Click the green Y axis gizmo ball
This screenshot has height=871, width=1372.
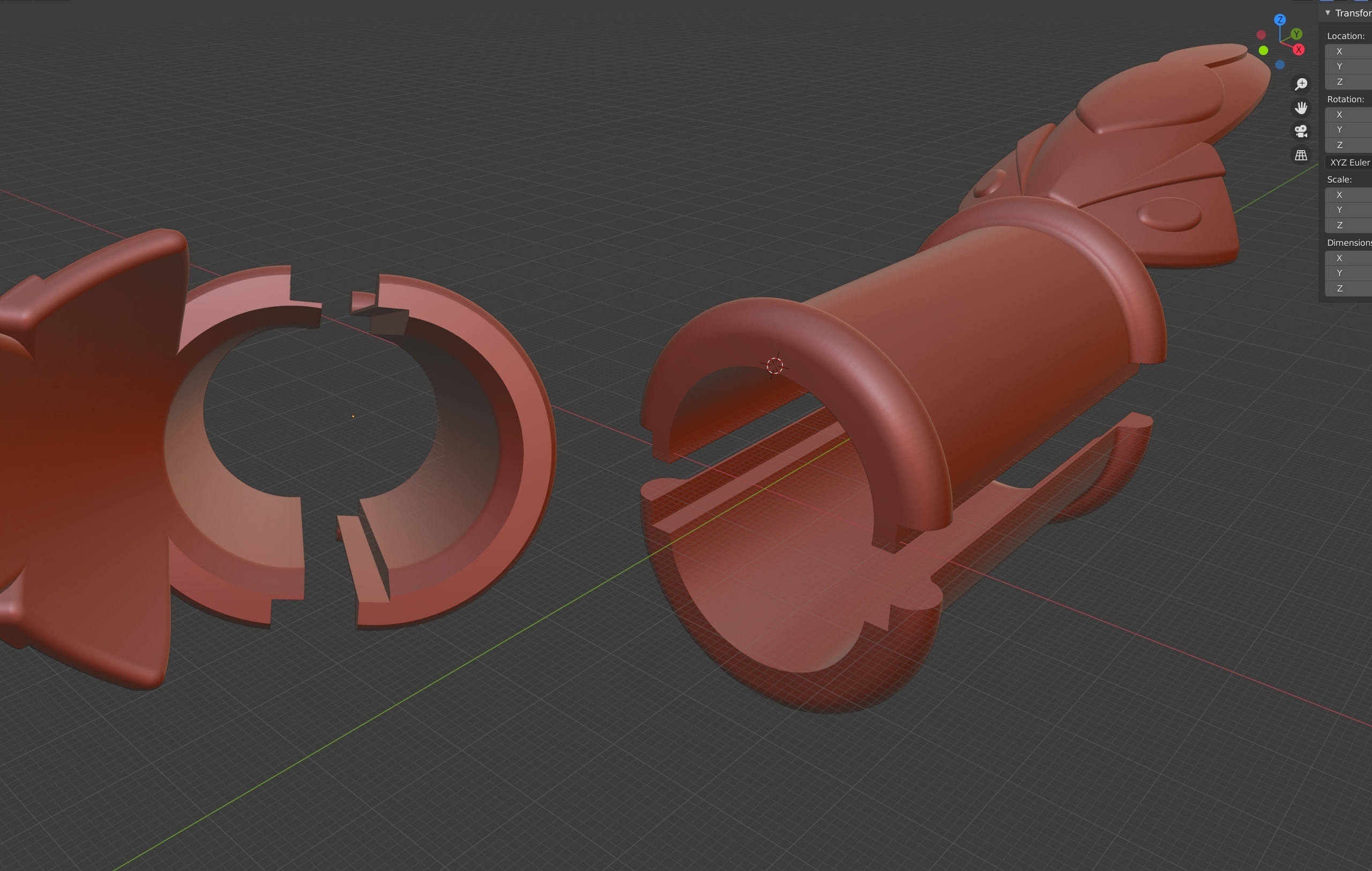pos(1297,34)
